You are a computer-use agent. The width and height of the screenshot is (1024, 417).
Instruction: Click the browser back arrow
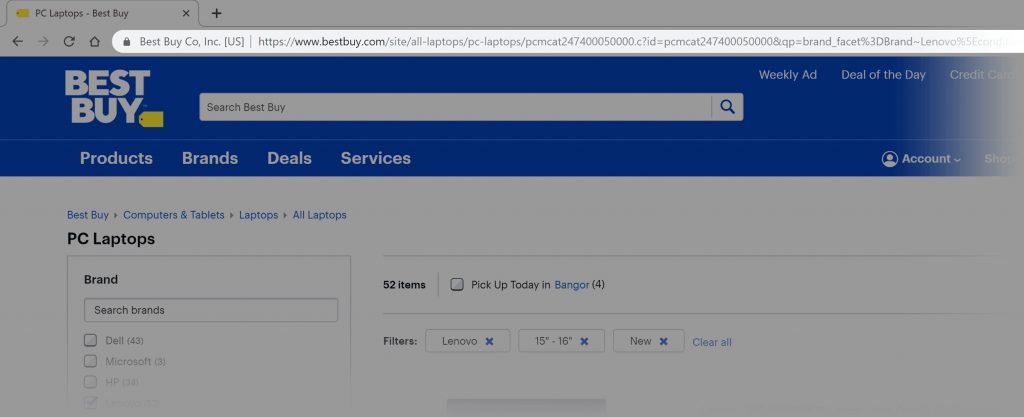click(x=18, y=42)
